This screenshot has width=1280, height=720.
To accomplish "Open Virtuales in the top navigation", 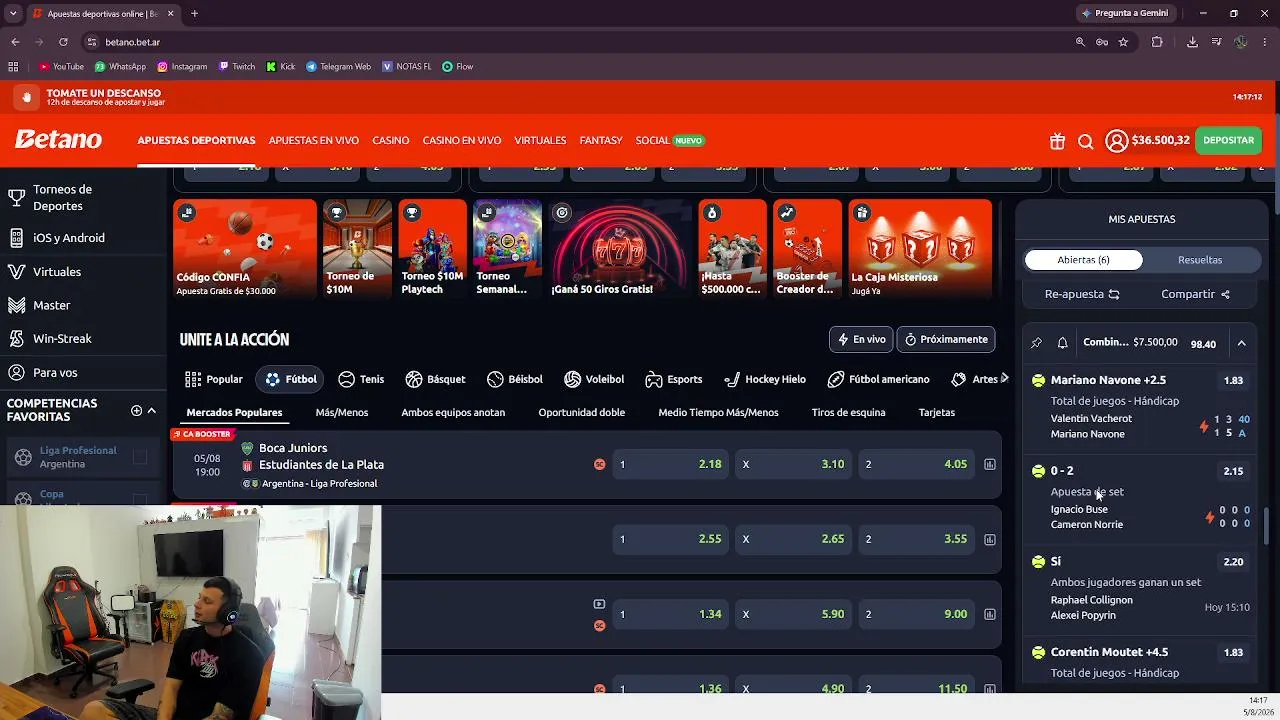I will click(x=540, y=141).
